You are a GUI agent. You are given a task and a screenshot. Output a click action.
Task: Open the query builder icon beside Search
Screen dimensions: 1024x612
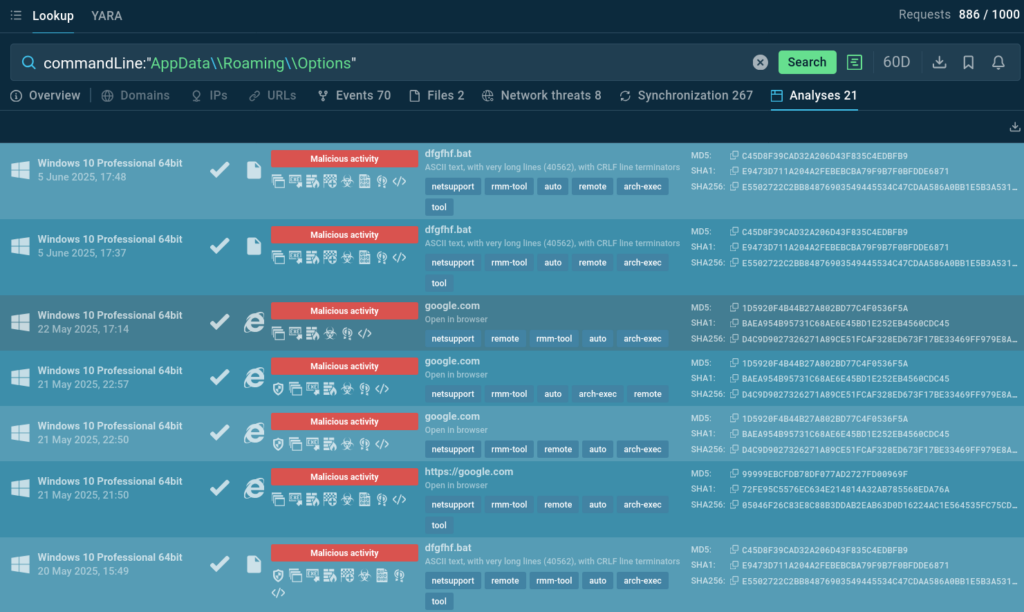click(854, 62)
